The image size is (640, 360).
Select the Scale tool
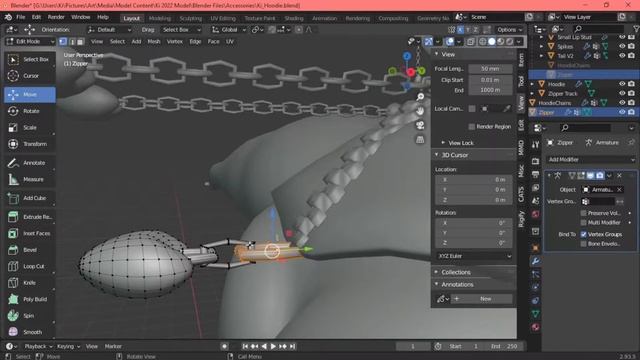pos(30,127)
